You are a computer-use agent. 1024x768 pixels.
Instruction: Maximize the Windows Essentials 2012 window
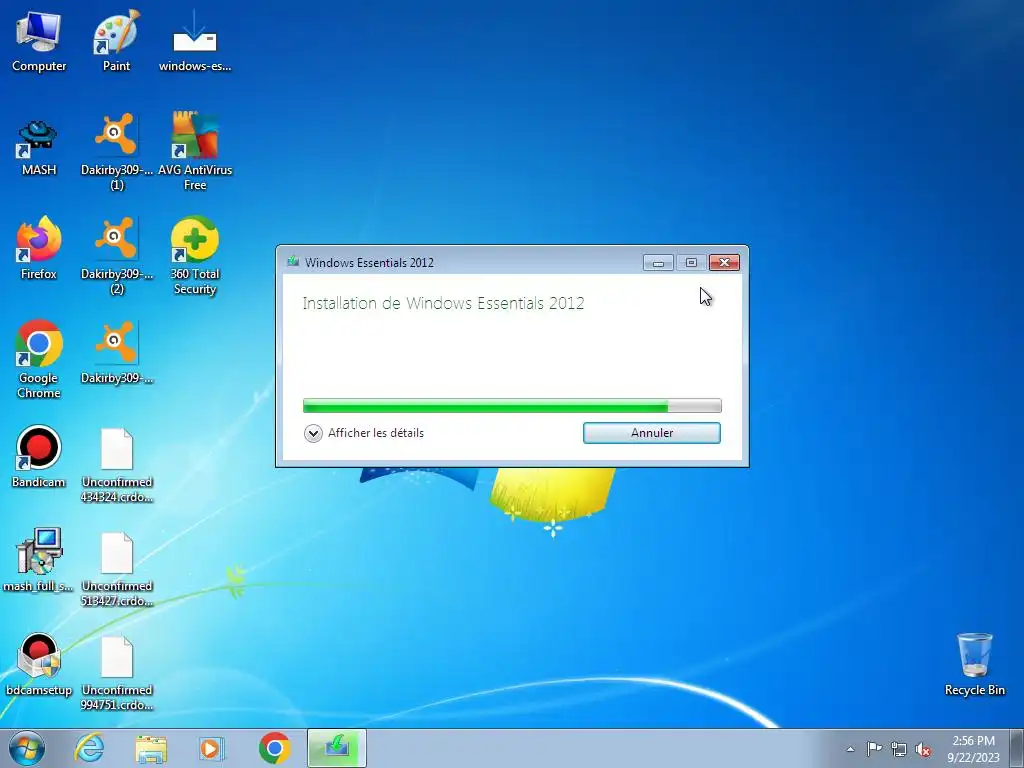click(691, 263)
